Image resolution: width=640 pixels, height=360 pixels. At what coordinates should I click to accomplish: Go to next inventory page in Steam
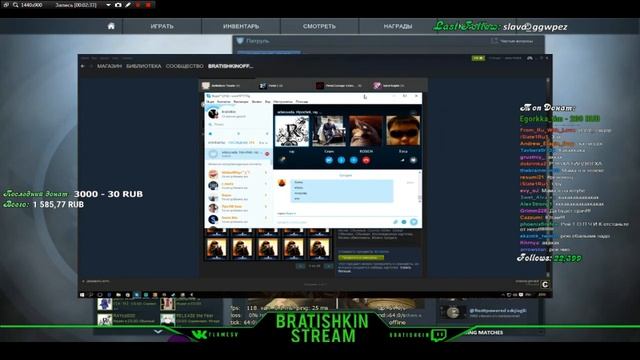coord(329,266)
